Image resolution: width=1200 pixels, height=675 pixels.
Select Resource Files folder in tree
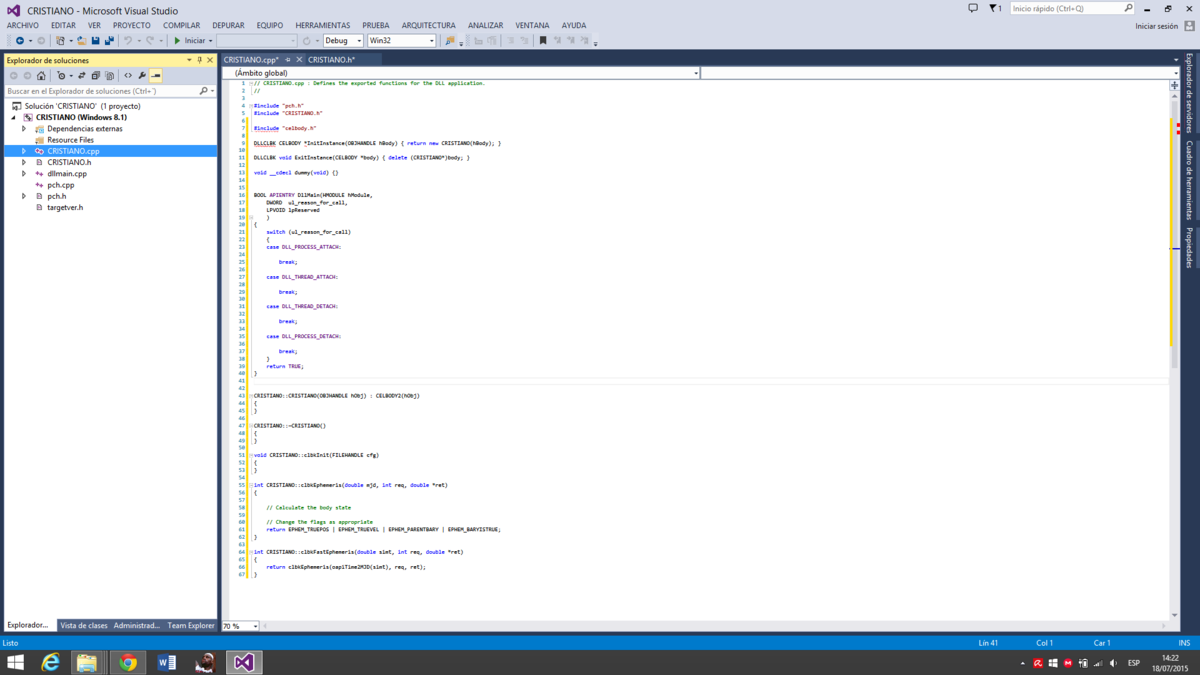(70, 140)
